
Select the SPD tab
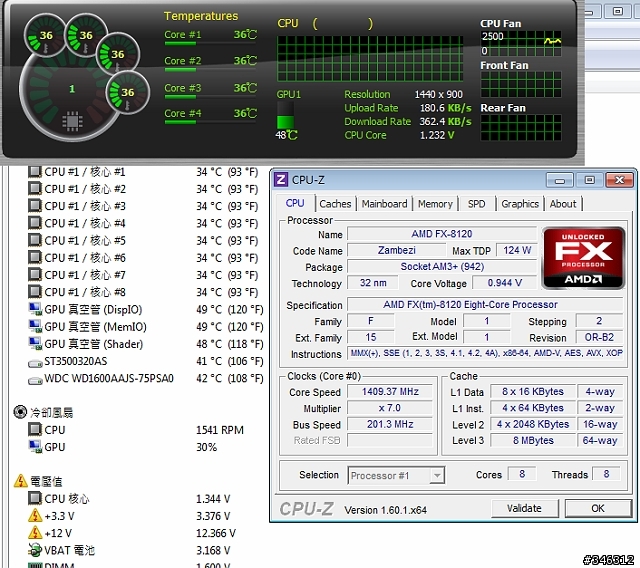(x=476, y=204)
